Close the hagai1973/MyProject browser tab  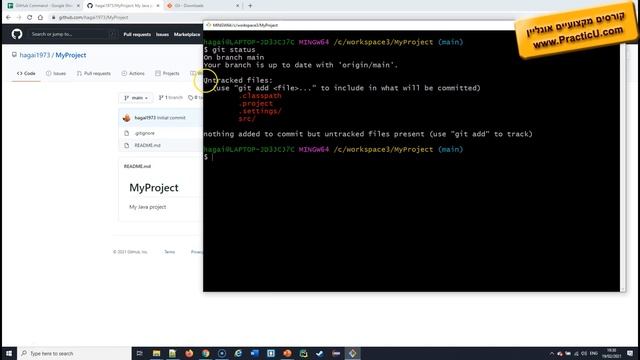point(158,6)
